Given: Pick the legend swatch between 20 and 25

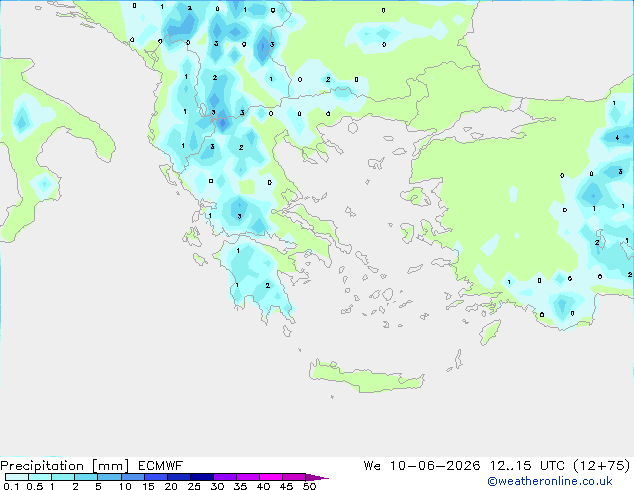Looking at the screenshot, I should [179, 477].
